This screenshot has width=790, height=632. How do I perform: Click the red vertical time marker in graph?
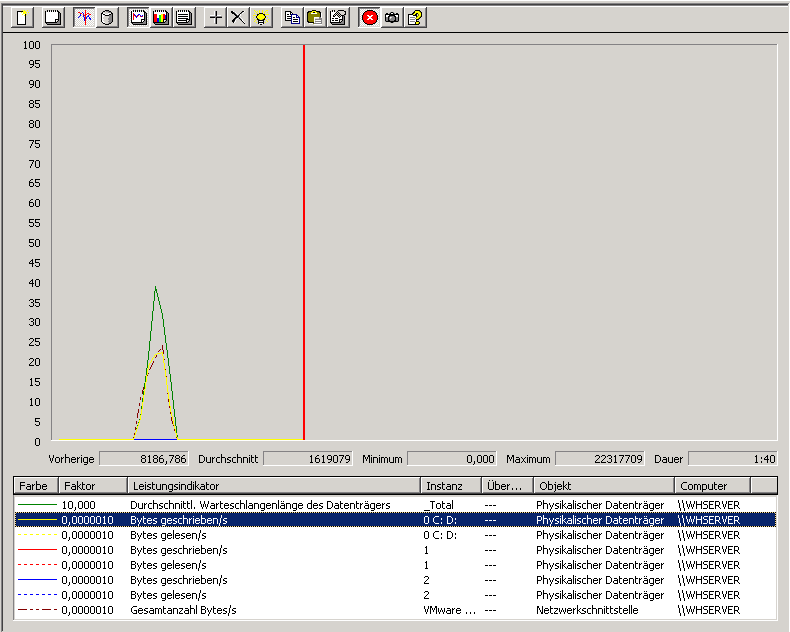[304, 242]
